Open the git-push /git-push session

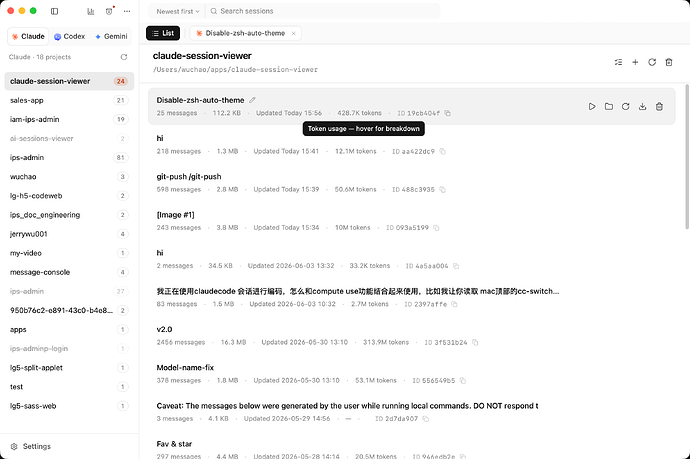click(411, 183)
